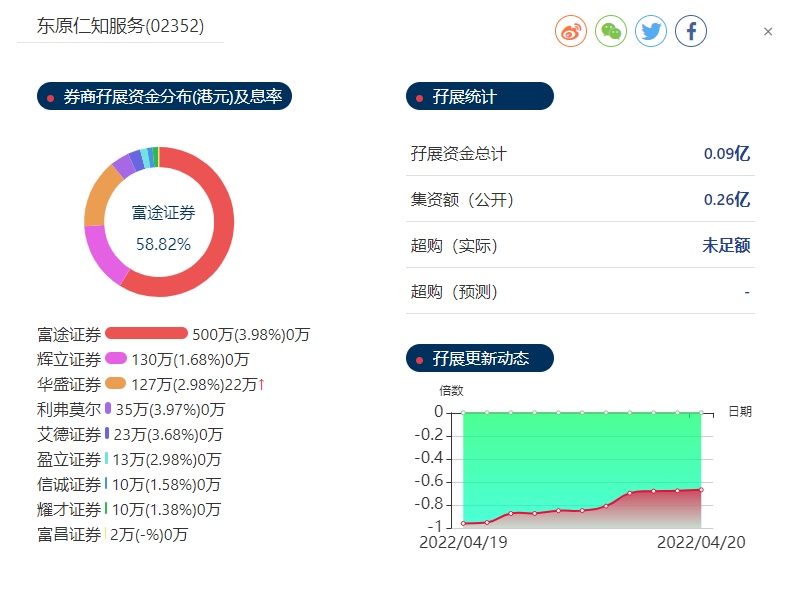Click the first data point on red line
This screenshot has height=593, width=789.
(x=463, y=524)
